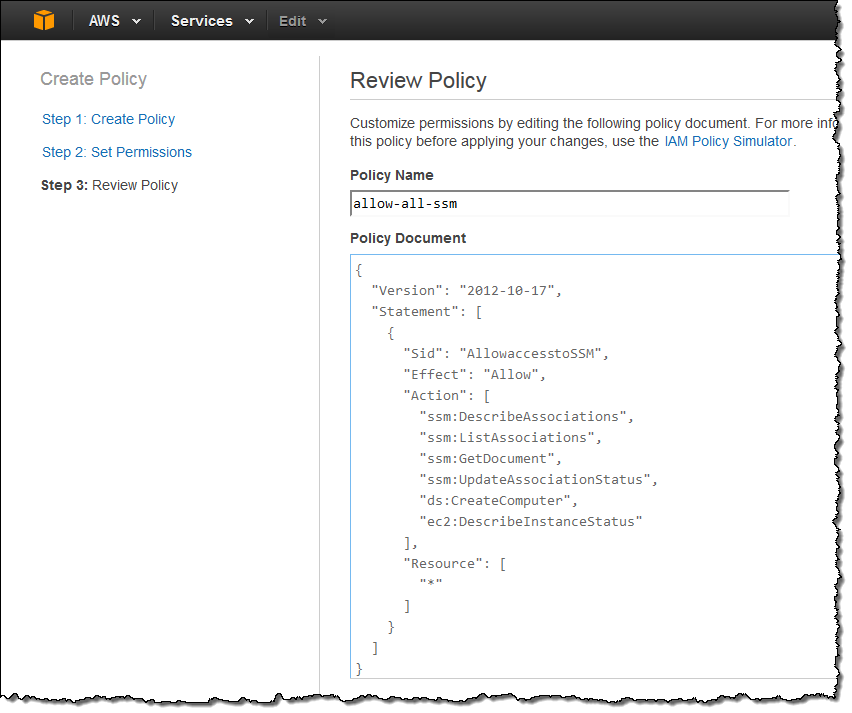This screenshot has width=852, height=713.
Task: Expand the Services dropdown menu
Action: [212, 21]
